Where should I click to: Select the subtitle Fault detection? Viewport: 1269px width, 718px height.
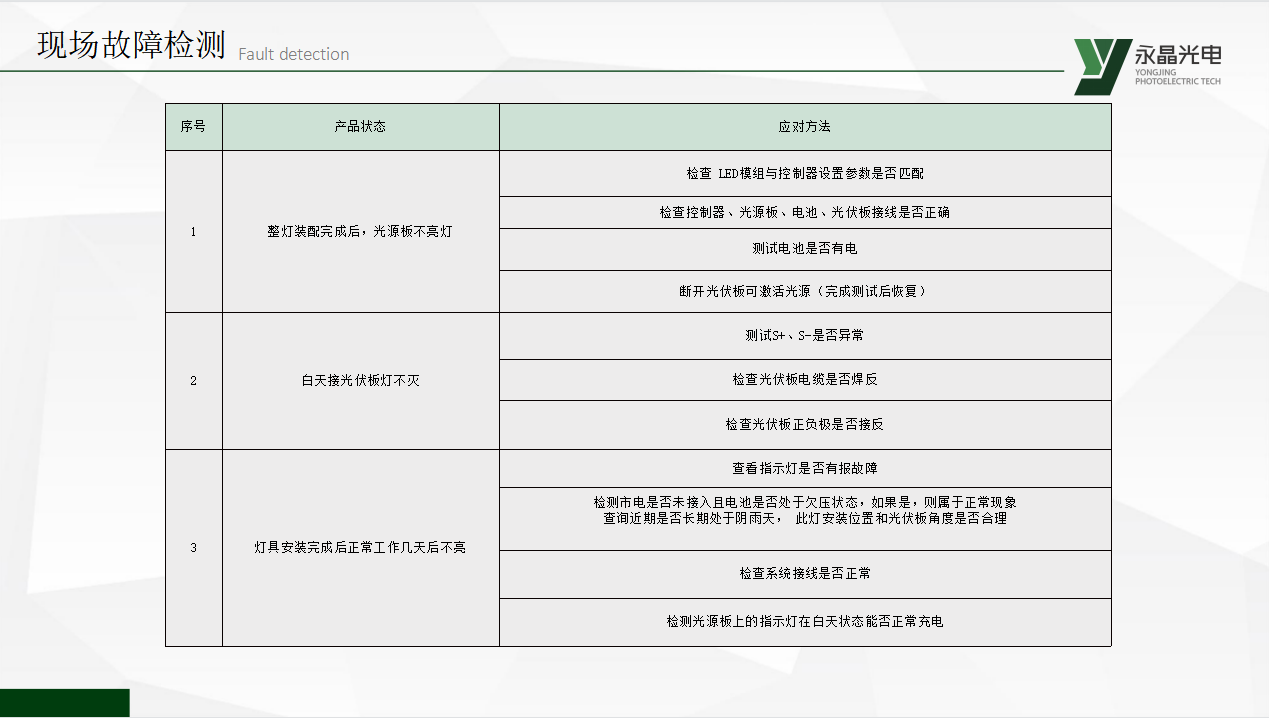pyautogui.click(x=294, y=54)
